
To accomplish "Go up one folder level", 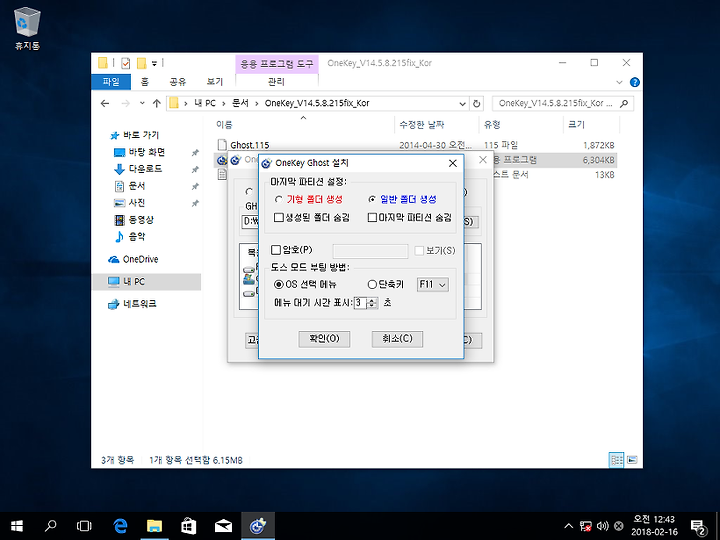I will (157, 103).
